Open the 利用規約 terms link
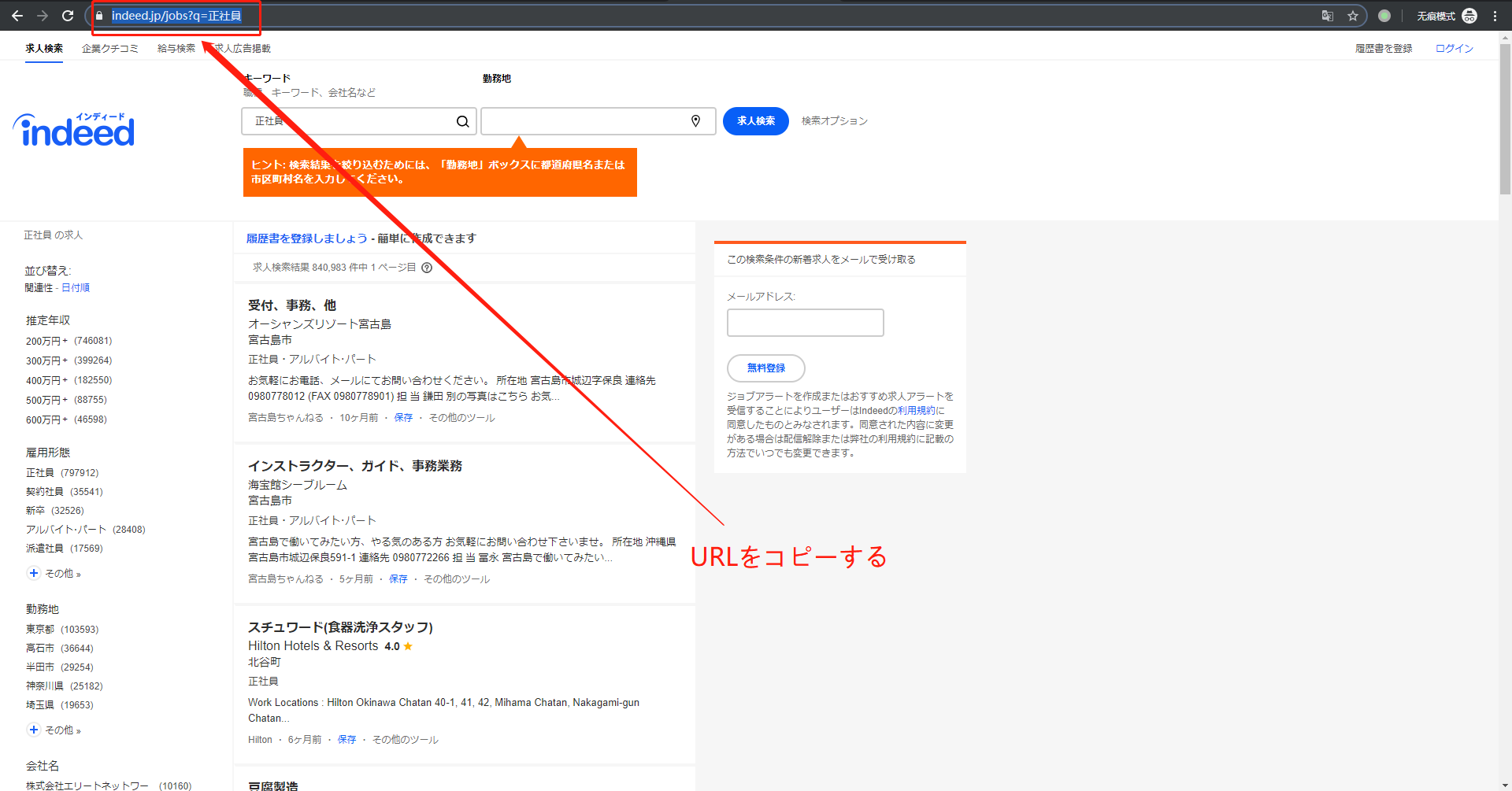The image size is (1512, 791). point(917,411)
